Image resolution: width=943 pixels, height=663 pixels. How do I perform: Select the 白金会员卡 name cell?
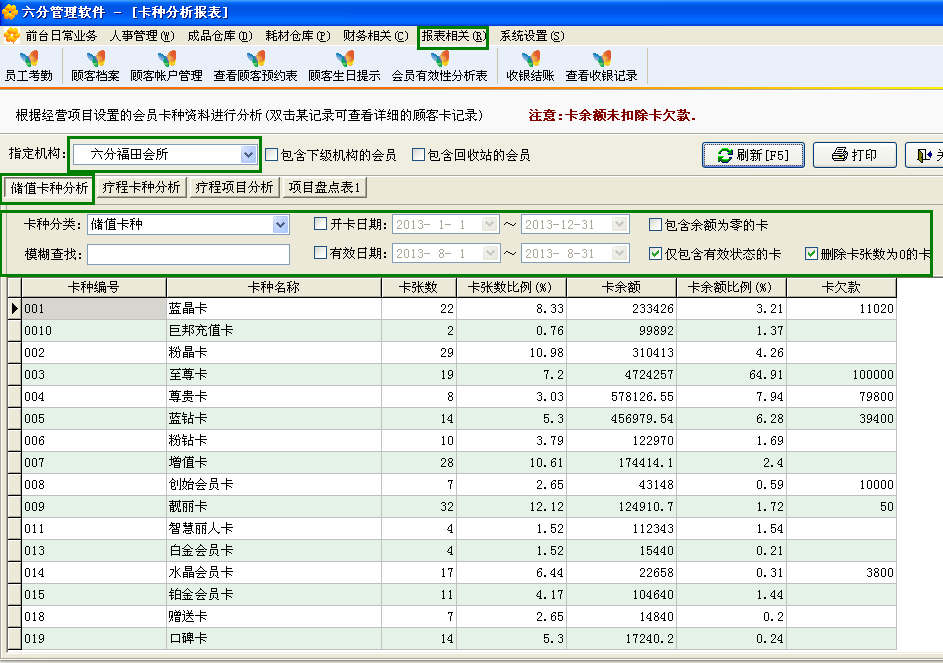click(274, 550)
